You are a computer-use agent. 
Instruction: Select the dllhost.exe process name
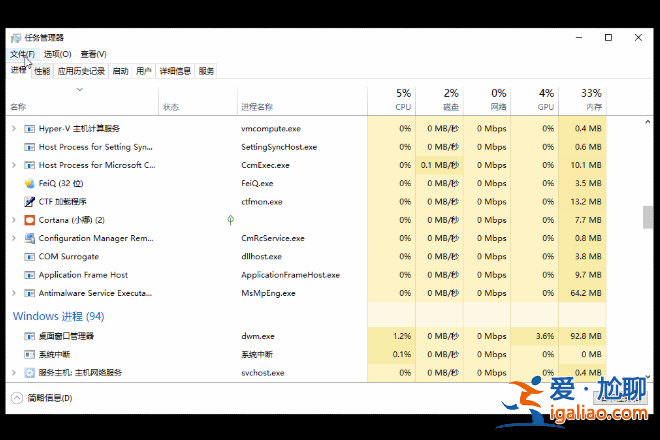261,256
